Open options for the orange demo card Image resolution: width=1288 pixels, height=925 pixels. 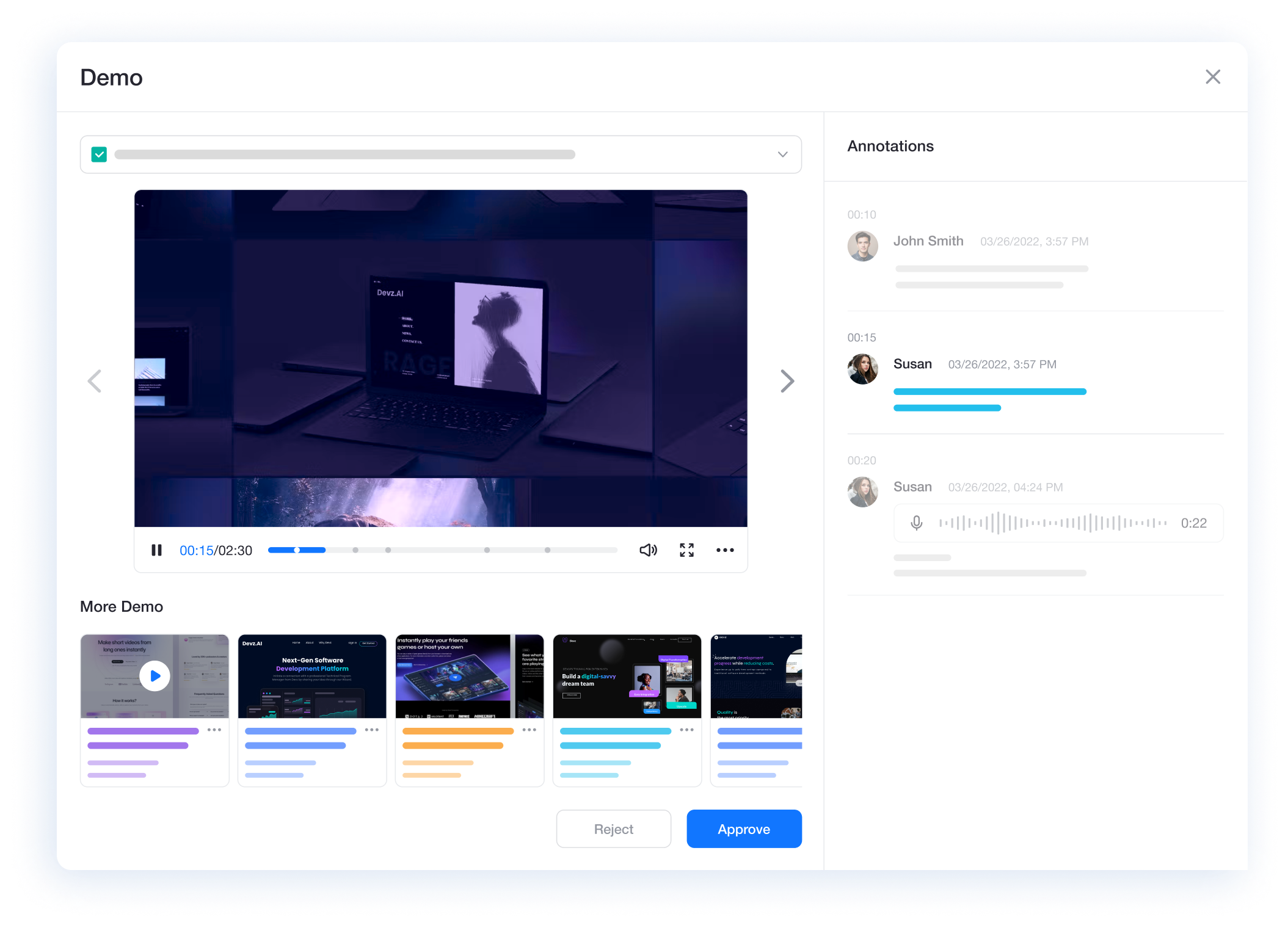point(529,730)
